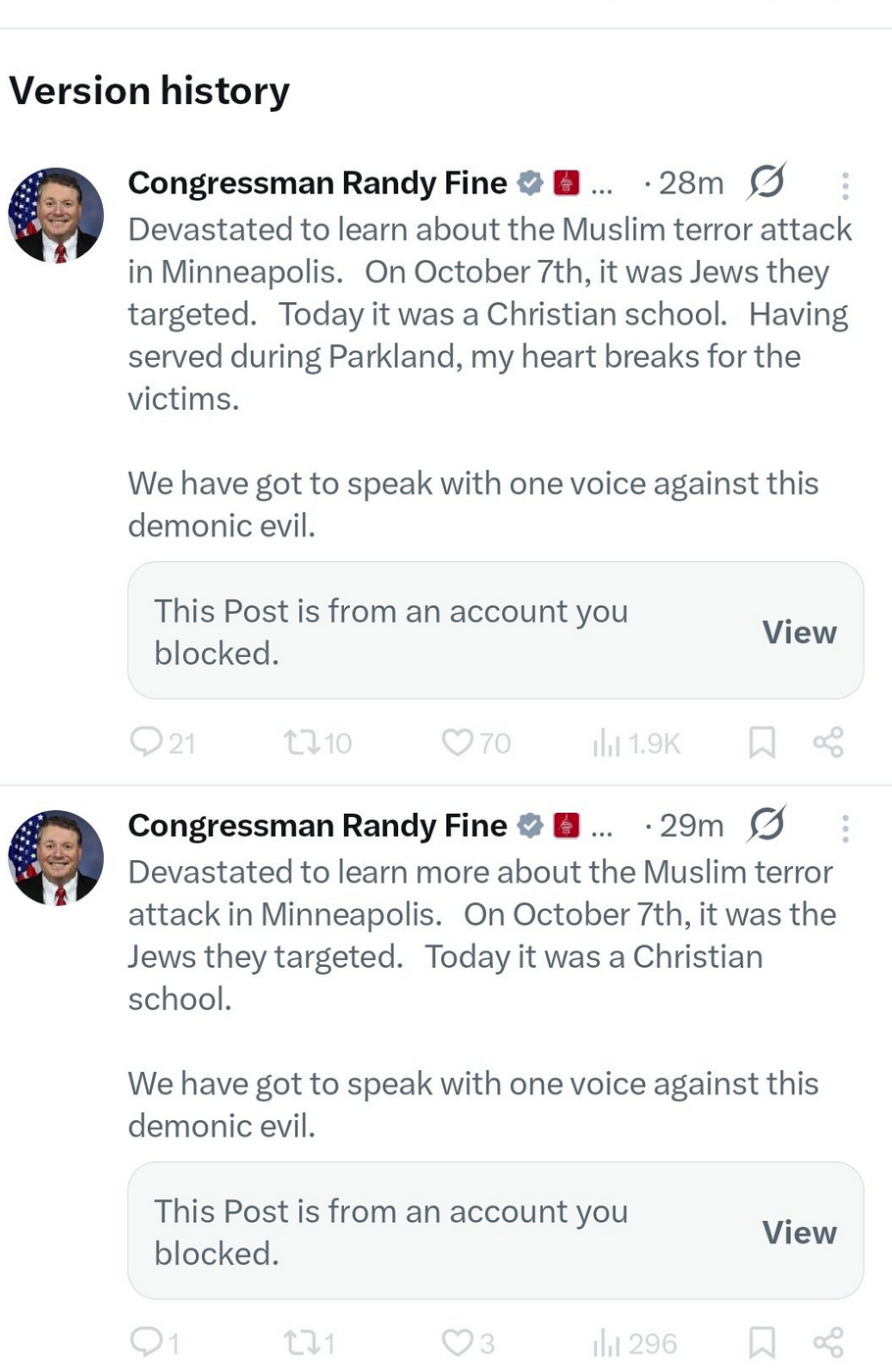Click the slashed-circle icon beside 28m
This screenshot has height=1372, width=892.
tap(767, 182)
